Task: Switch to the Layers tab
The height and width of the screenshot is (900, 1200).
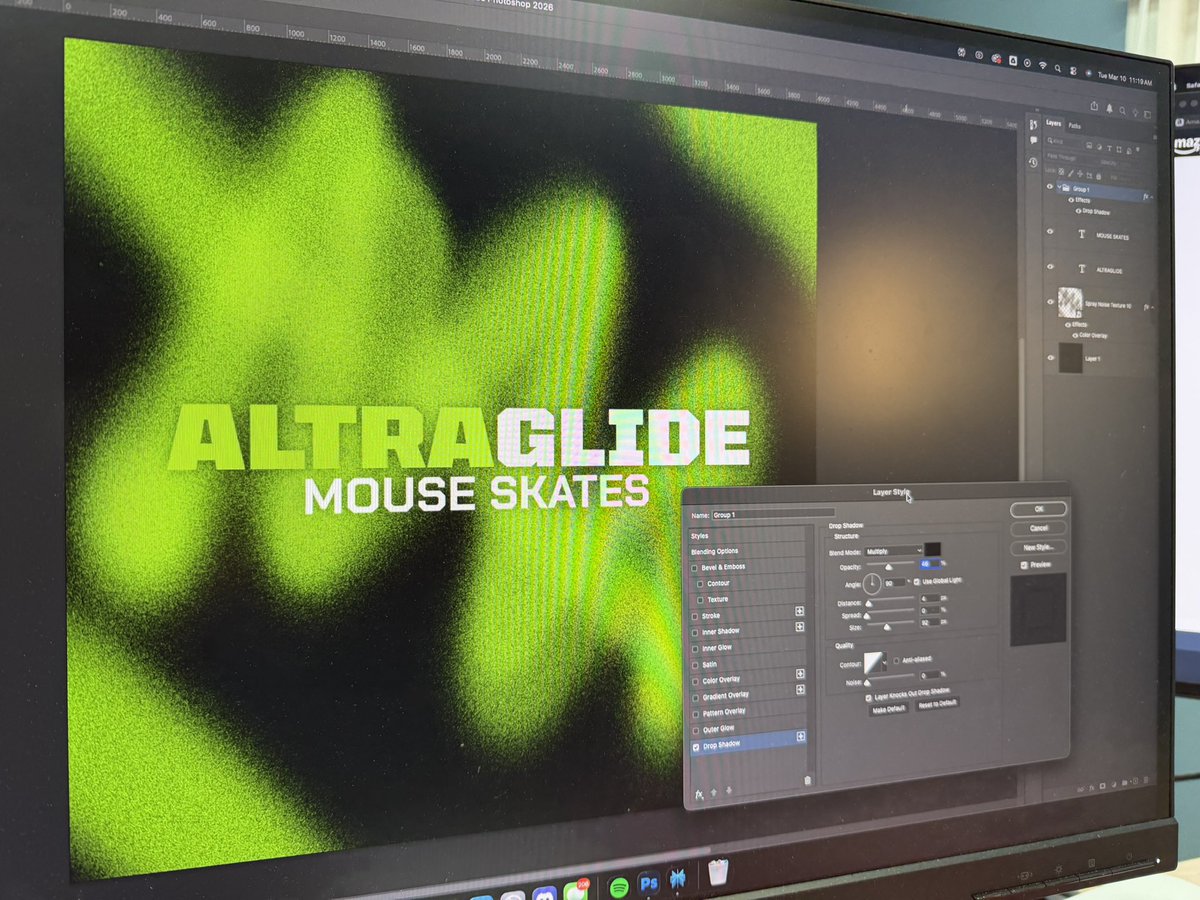Action: 1053,123
